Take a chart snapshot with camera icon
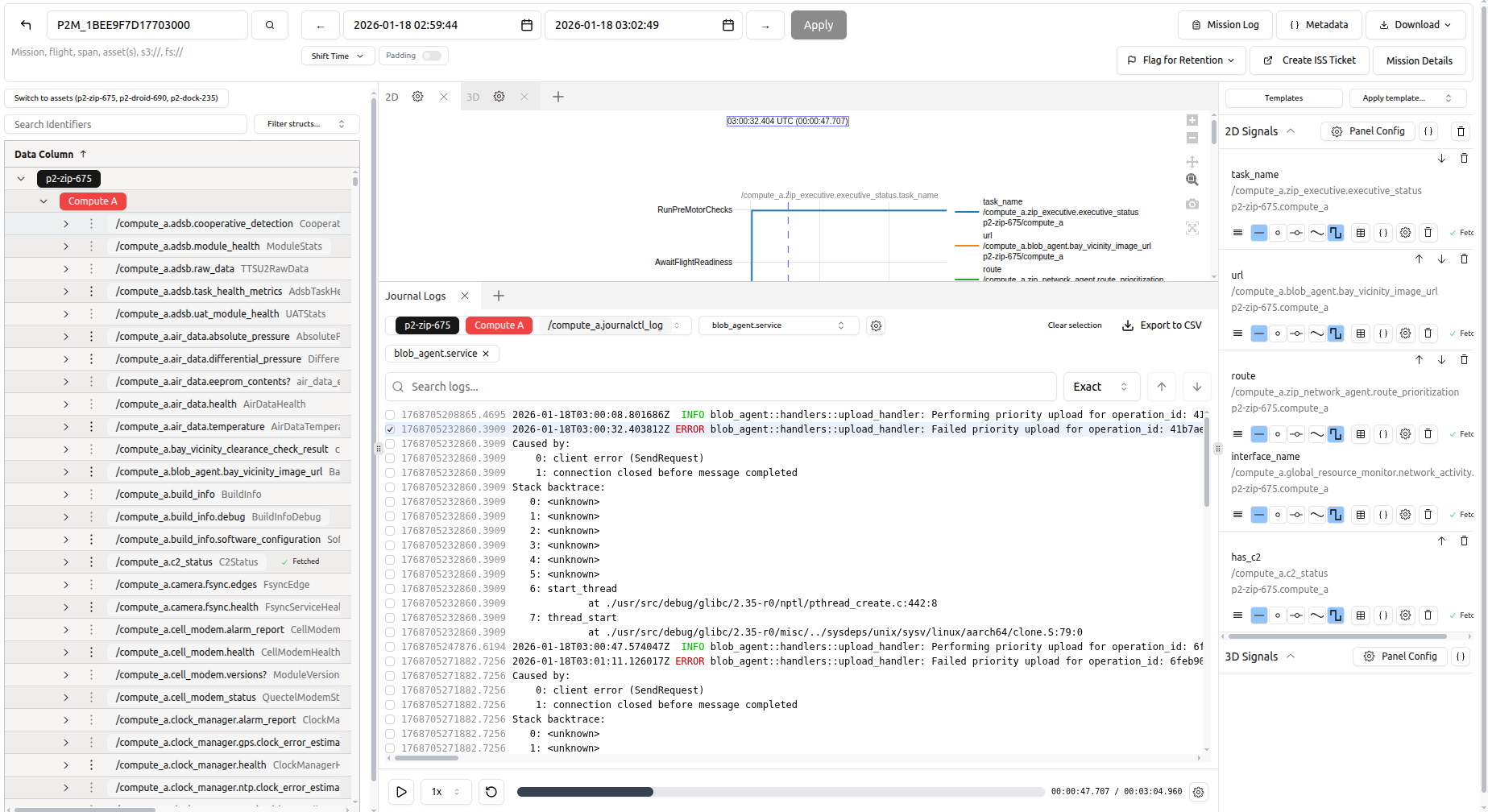This screenshot has width=1488, height=812. click(x=1192, y=204)
